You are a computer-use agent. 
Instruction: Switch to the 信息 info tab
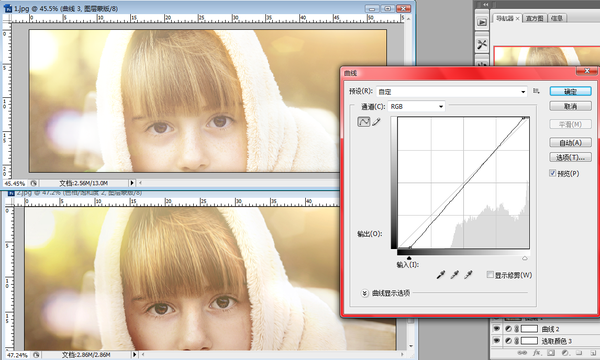pyautogui.click(x=557, y=18)
